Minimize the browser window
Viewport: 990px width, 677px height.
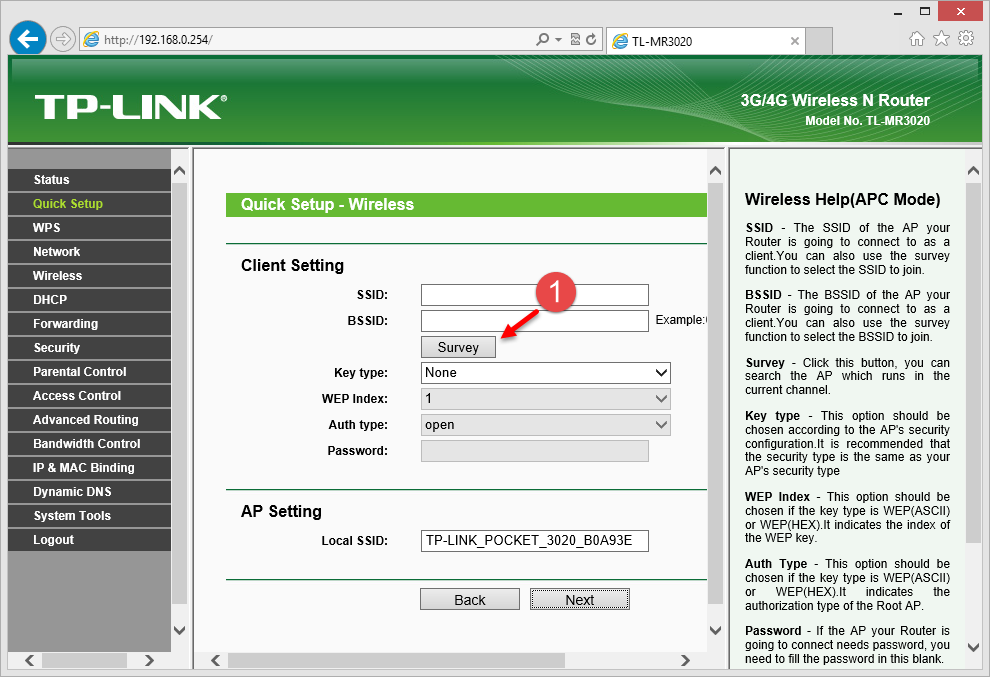898,11
